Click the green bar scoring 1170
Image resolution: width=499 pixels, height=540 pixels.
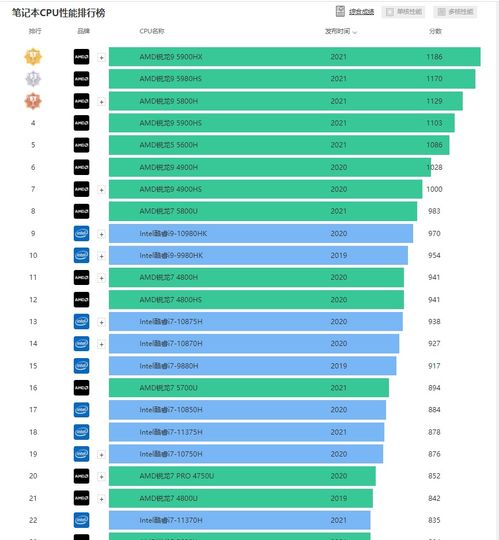coord(292,79)
